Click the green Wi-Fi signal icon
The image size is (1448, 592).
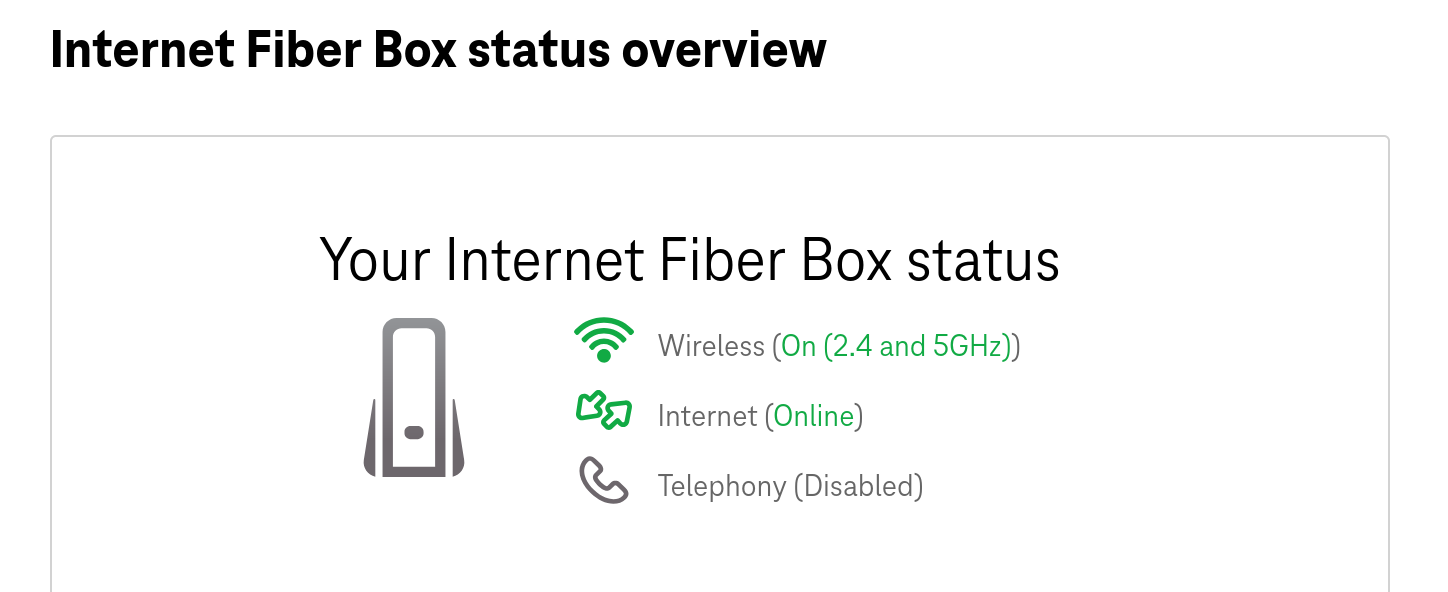coord(604,340)
